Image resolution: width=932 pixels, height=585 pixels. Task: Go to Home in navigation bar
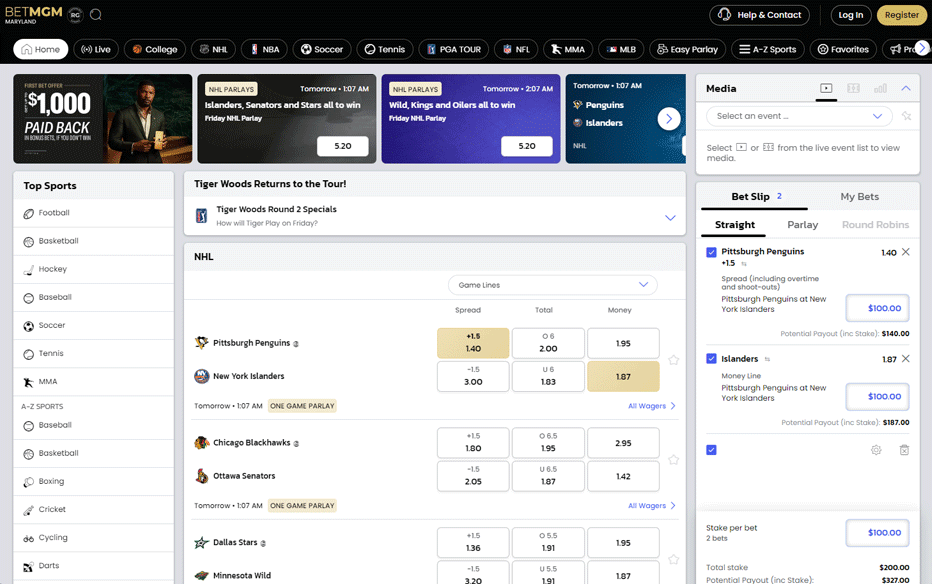(x=41, y=49)
